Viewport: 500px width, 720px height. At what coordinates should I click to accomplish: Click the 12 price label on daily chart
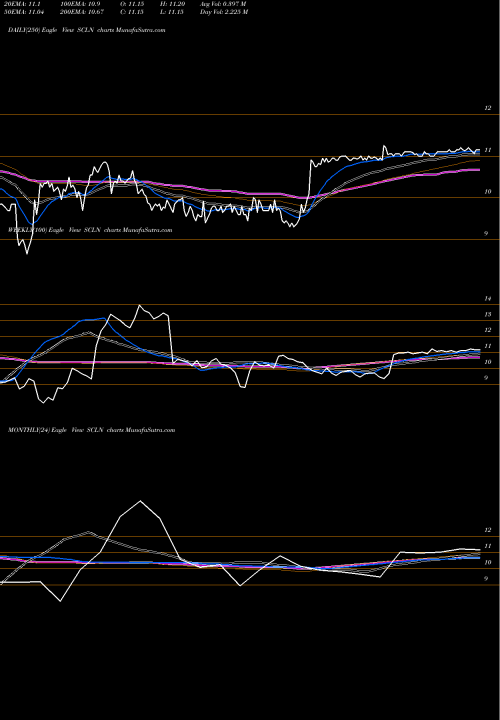(x=488, y=108)
